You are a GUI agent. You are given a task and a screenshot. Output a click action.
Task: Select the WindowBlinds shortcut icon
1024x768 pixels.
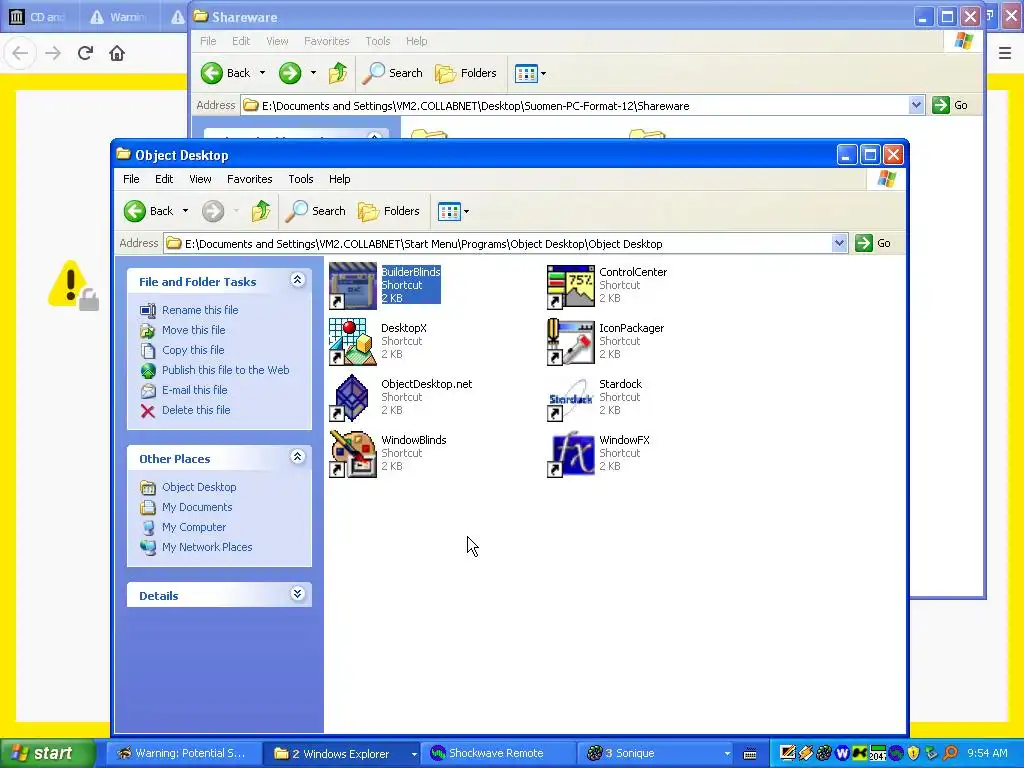tap(353, 454)
